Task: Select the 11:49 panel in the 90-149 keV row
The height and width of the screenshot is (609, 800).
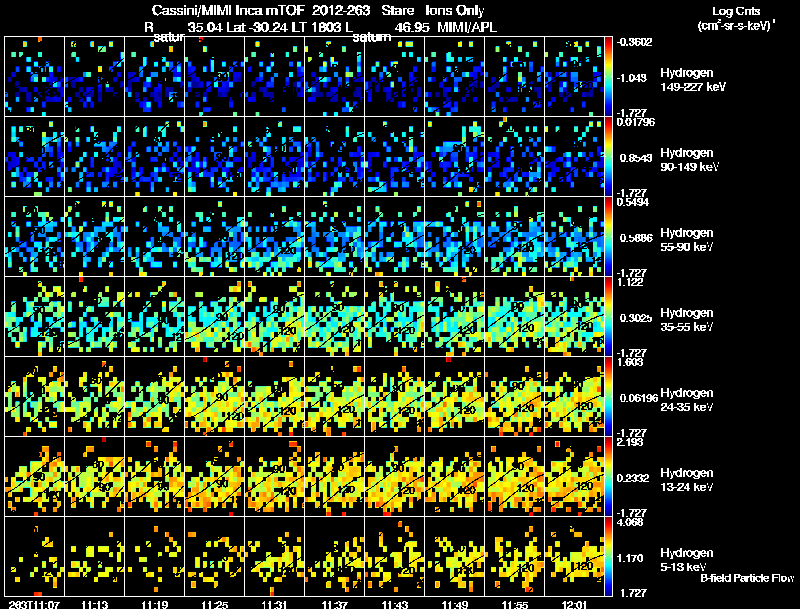Action: tap(455, 157)
